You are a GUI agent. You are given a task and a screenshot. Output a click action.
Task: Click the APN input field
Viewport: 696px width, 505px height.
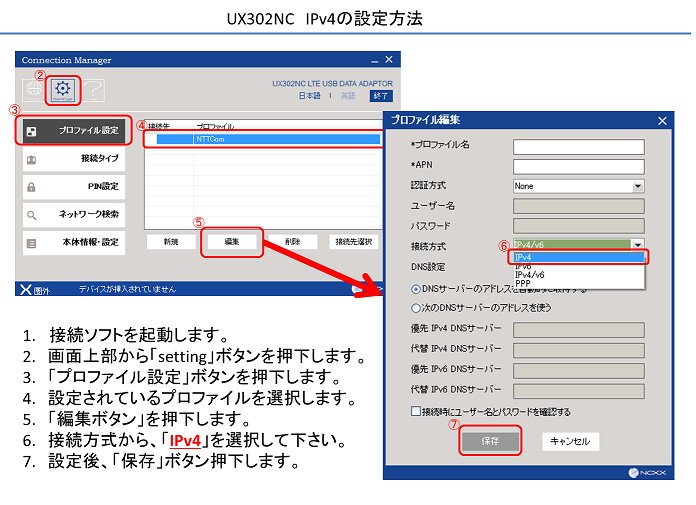[x=579, y=167]
